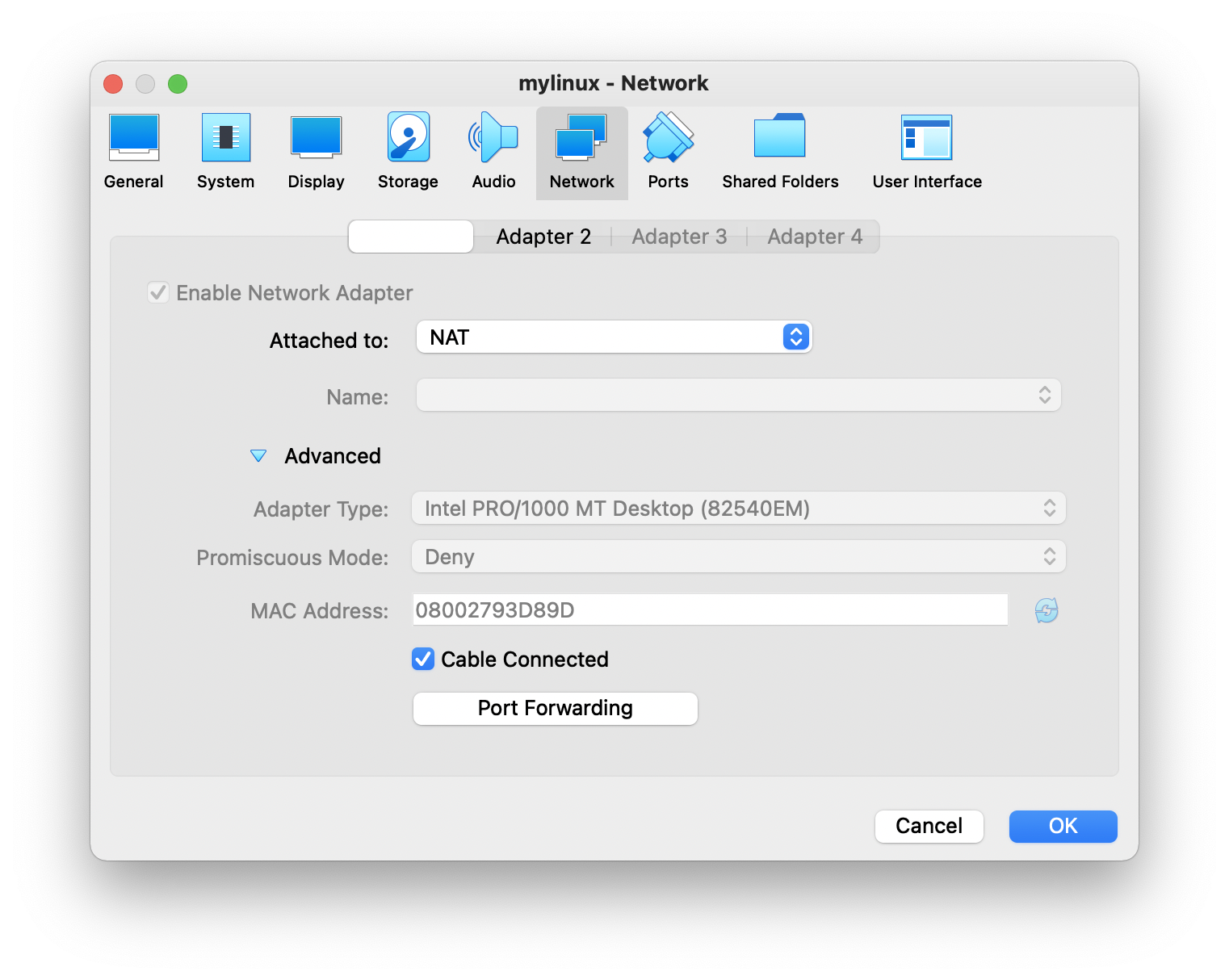Open the Audio settings section

(493, 153)
